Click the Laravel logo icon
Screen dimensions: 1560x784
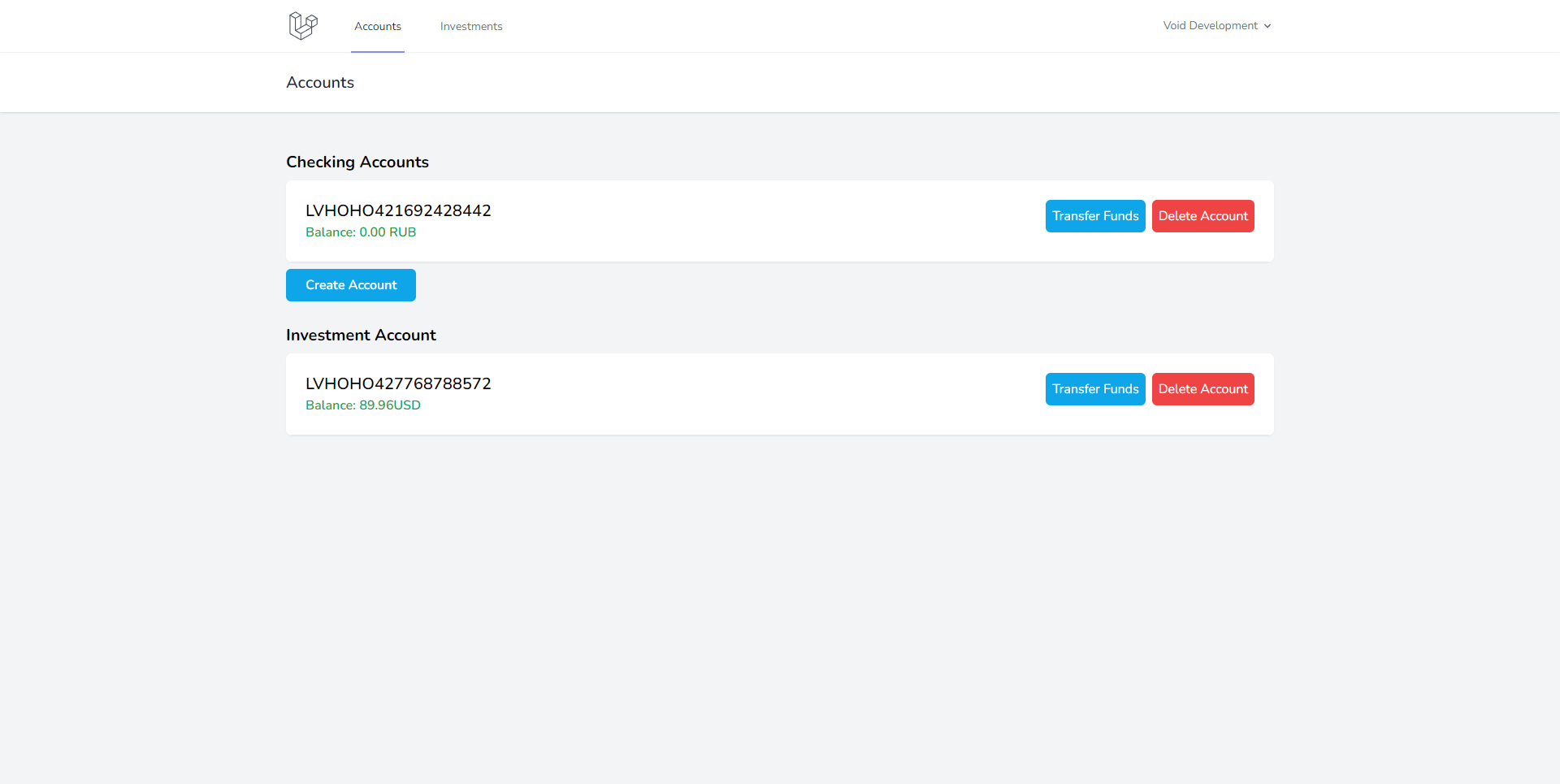(303, 26)
